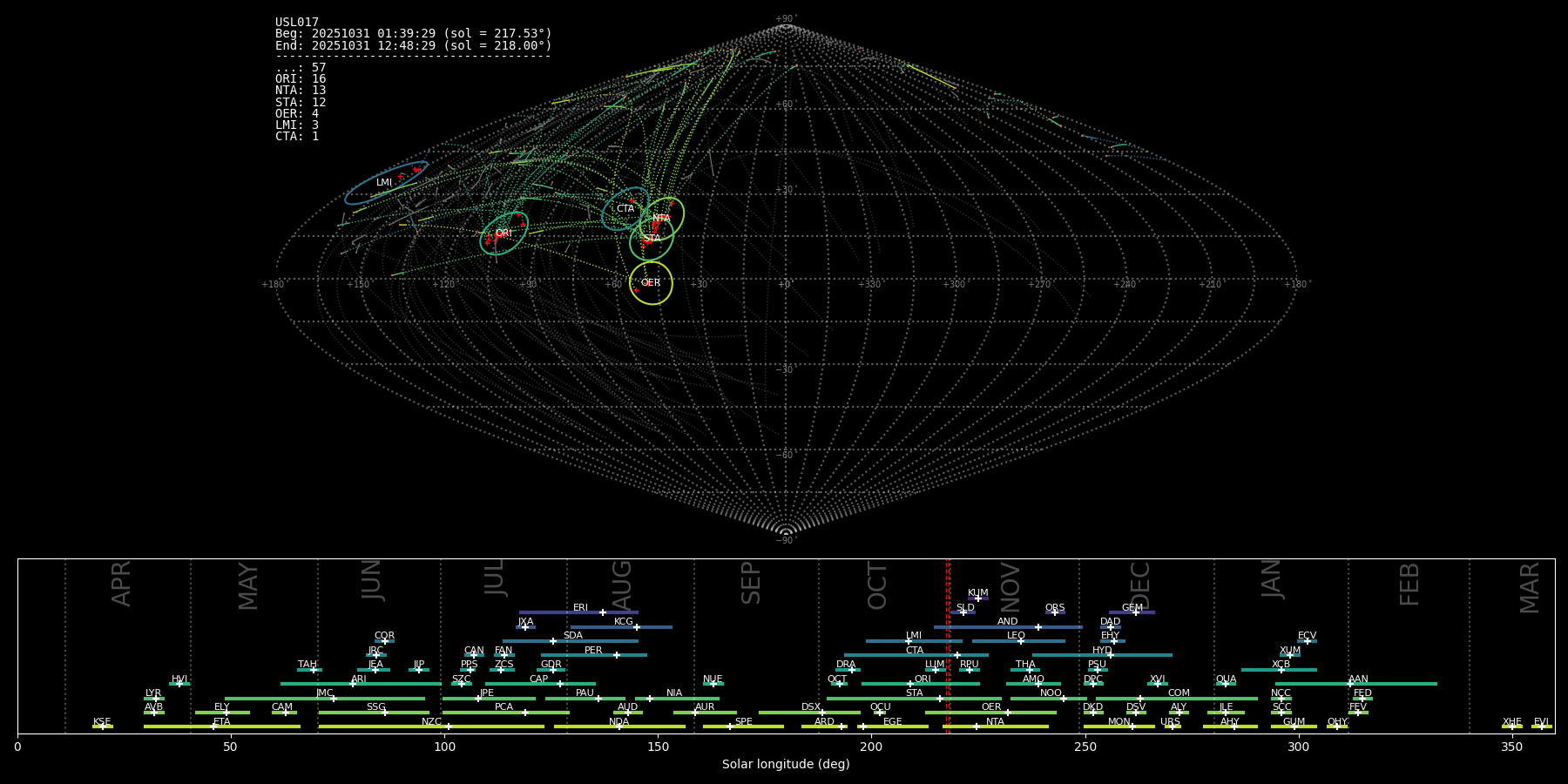The image size is (1568, 784).
Task: Click the LYR shower label on timeline
Action: coord(153,693)
